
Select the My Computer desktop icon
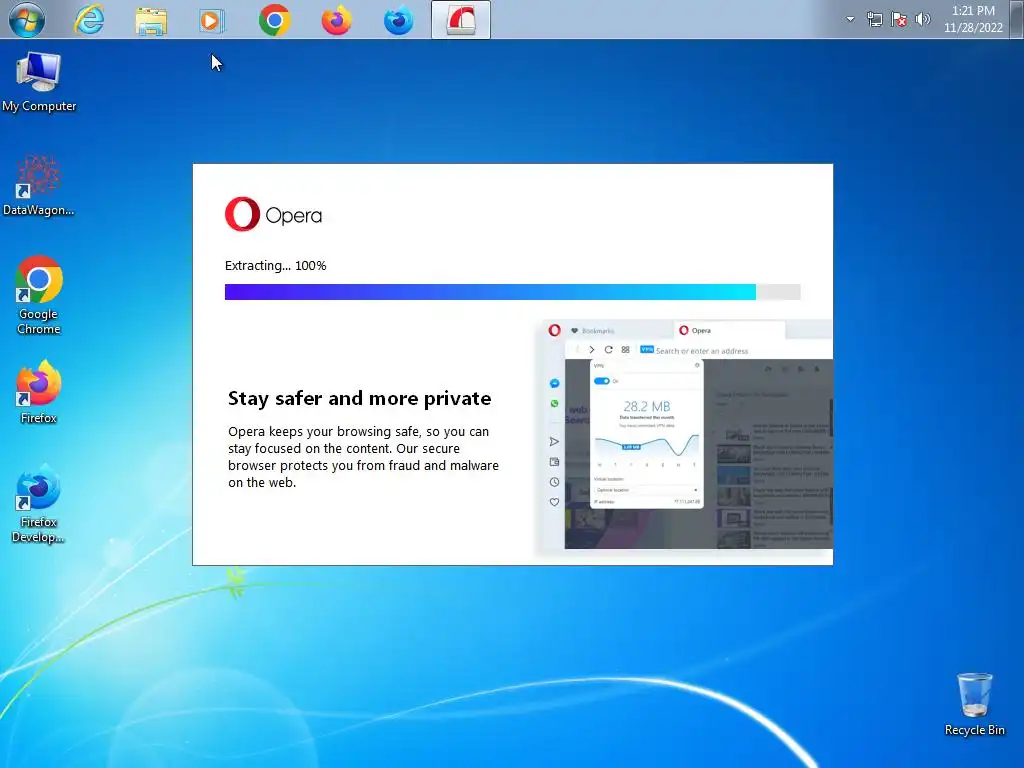39,82
